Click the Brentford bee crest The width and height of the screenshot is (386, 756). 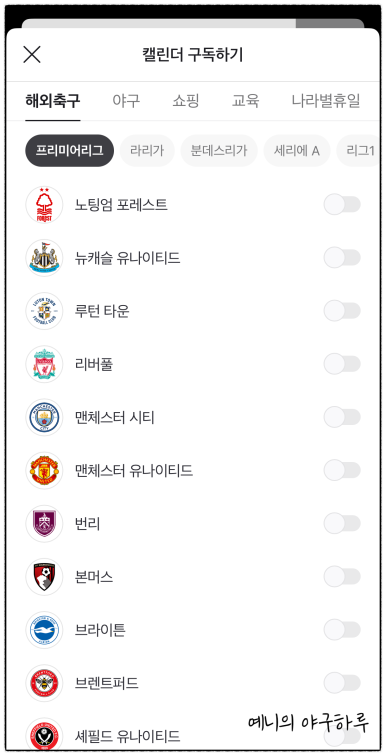point(44,682)
